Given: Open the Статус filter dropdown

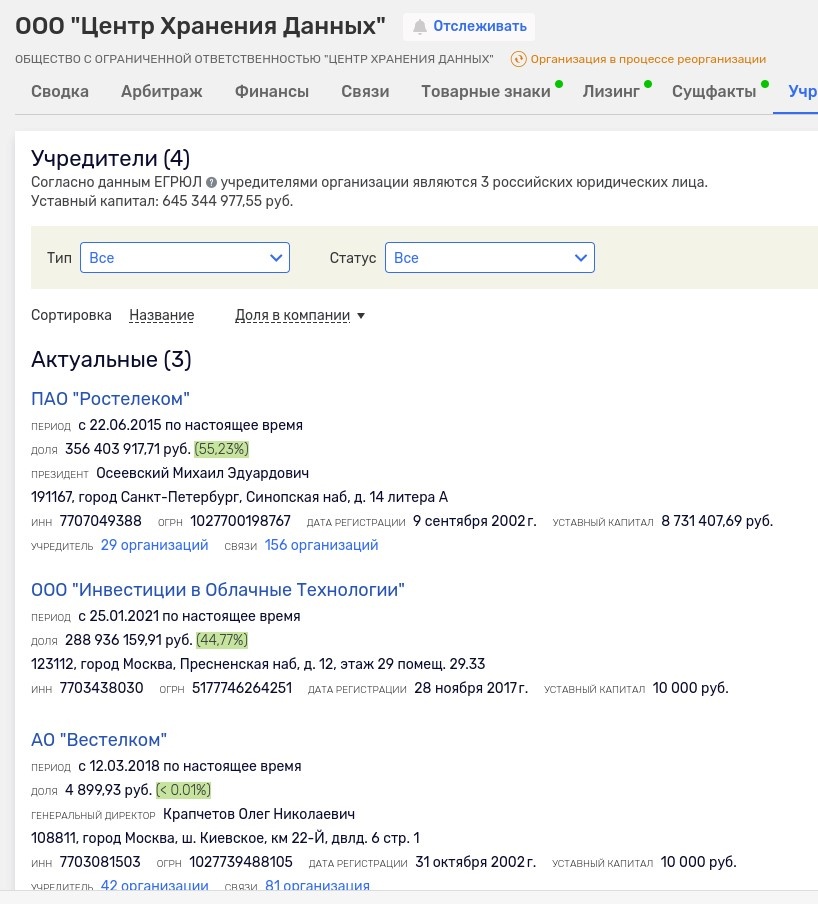Looking at the screenshot, I should 489,258.
